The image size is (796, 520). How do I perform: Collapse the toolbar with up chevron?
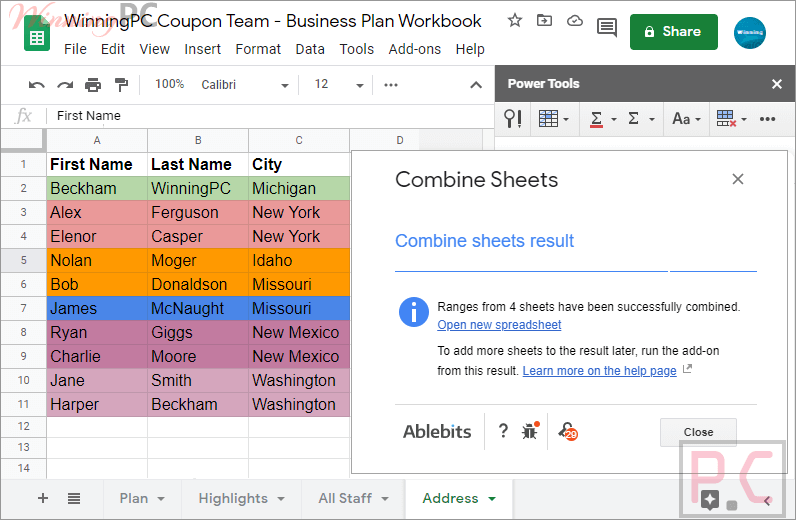(x=476, y=85)
